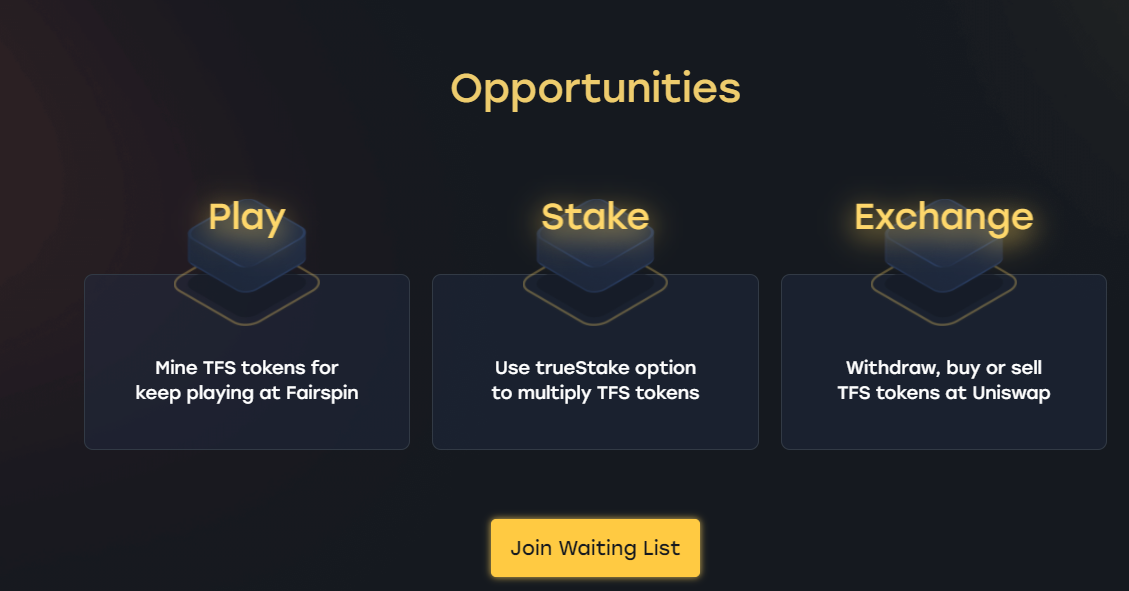Viewport: 1129px width, 591px height.
Task: Click the Join Waiting List button
Action: click(595, 548)
